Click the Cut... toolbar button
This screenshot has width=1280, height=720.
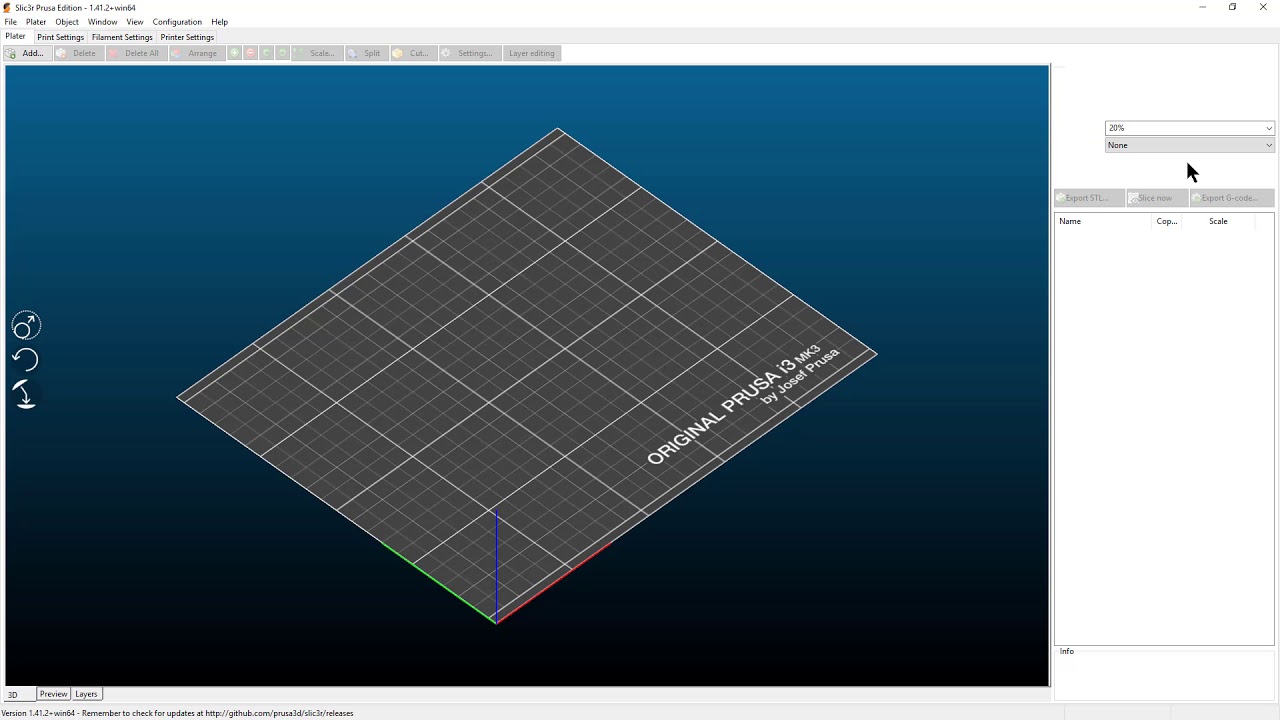coord(412,53)
